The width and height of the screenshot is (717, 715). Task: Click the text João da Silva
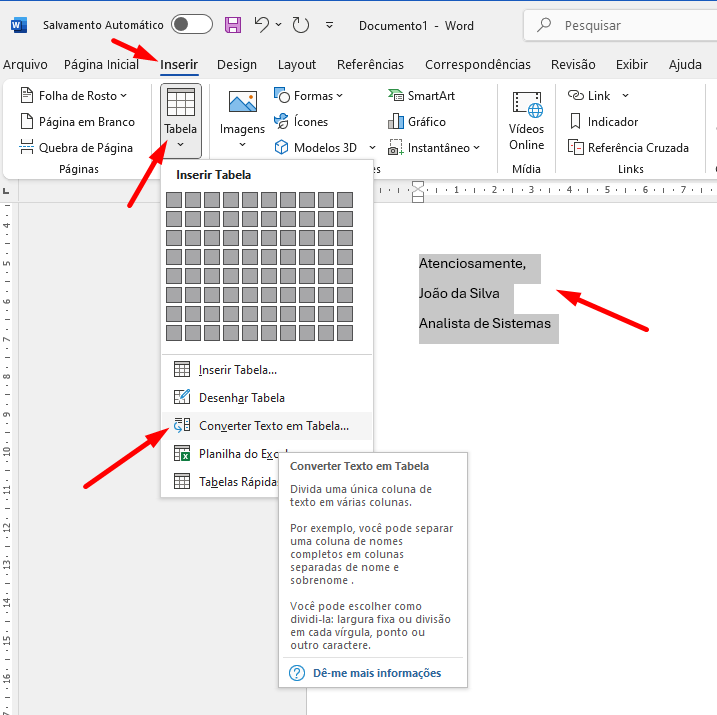(459, 293)
